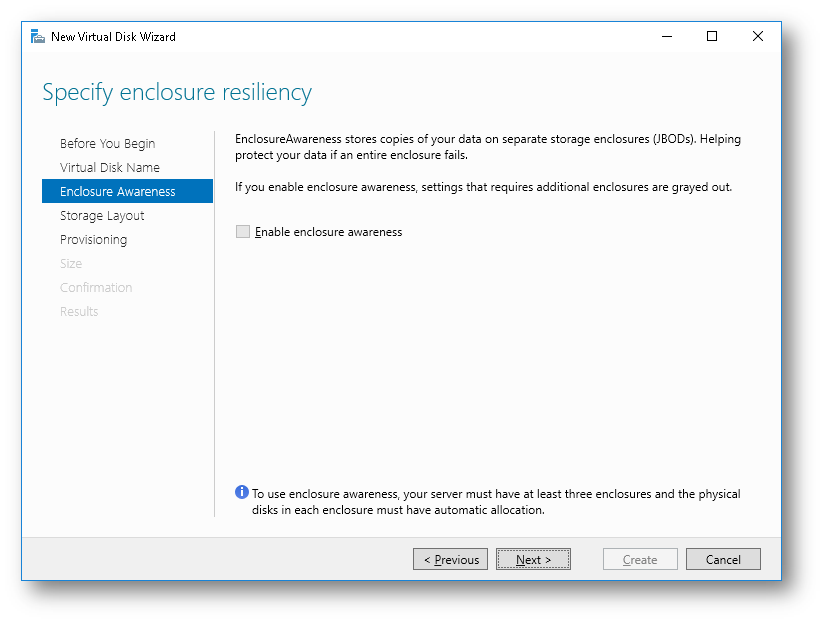Click the New Virtual Disk Wizard title text
Screen dimensions: 824x623
113,37
